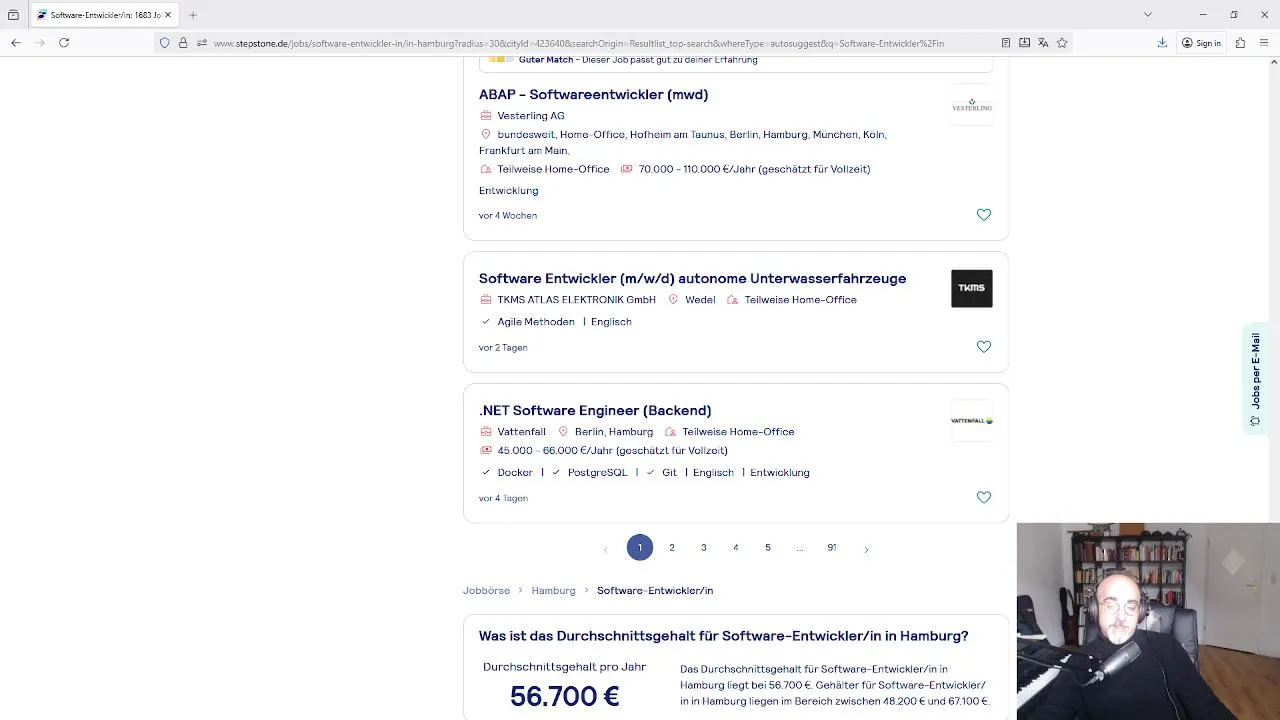Screen dimensions: 1280x720
Task: Click the PostgreSQL skill tag
Action: tap(598, 473)
